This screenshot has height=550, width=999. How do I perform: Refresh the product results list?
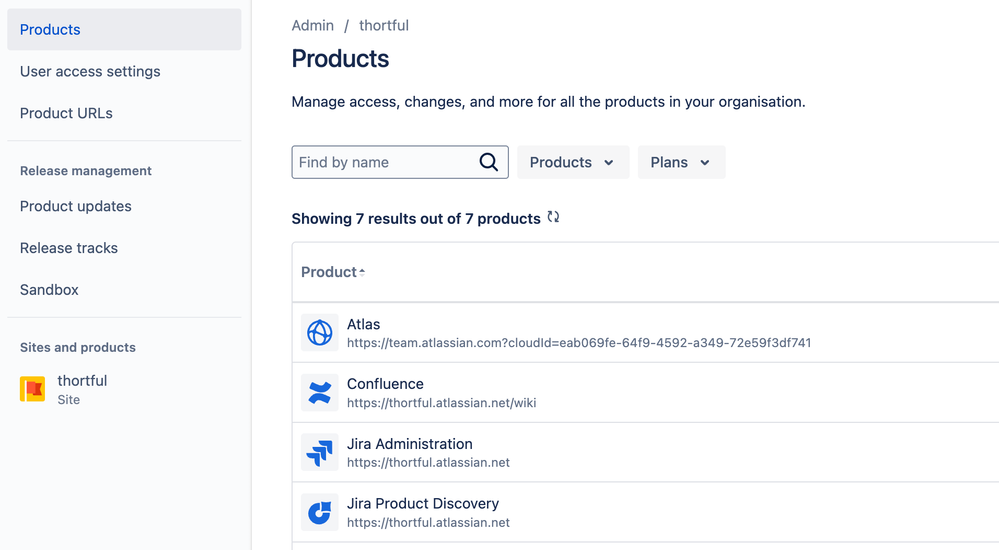[x=553, y=217]
